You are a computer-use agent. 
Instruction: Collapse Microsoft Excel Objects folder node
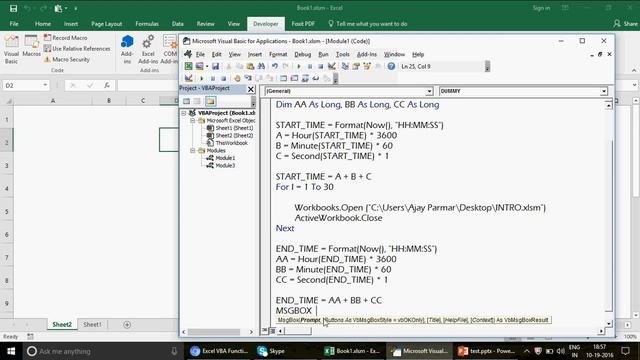[193, 121]
